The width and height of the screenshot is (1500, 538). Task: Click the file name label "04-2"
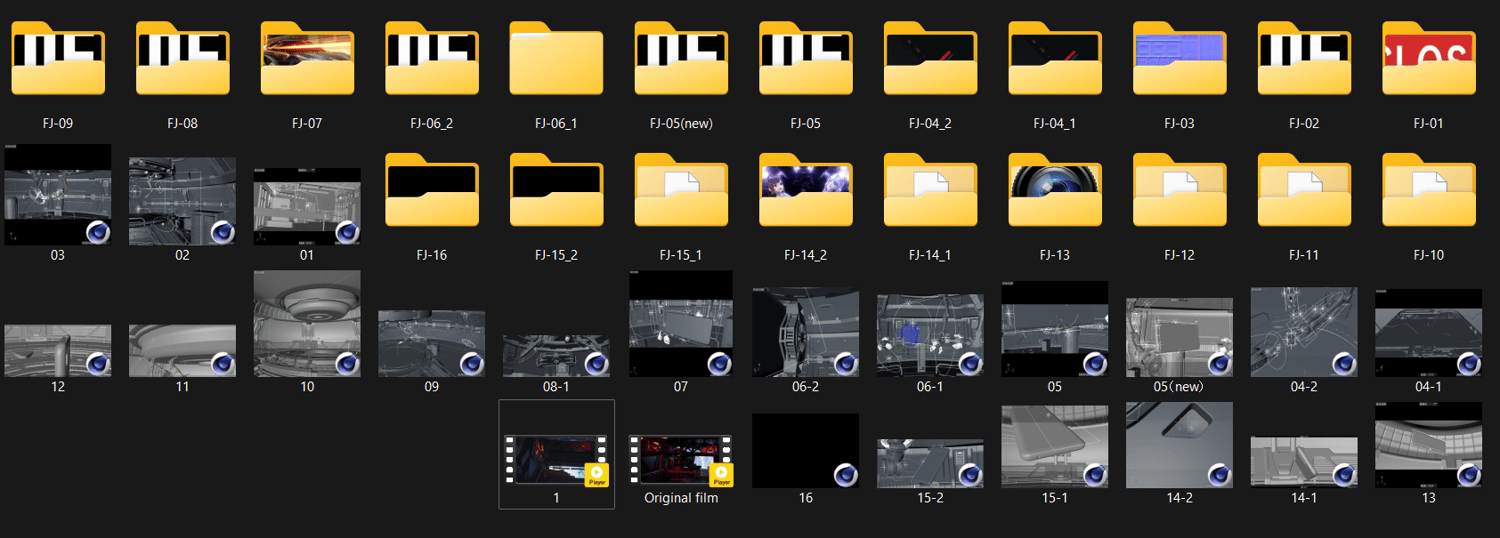(x=1304, y=386)
